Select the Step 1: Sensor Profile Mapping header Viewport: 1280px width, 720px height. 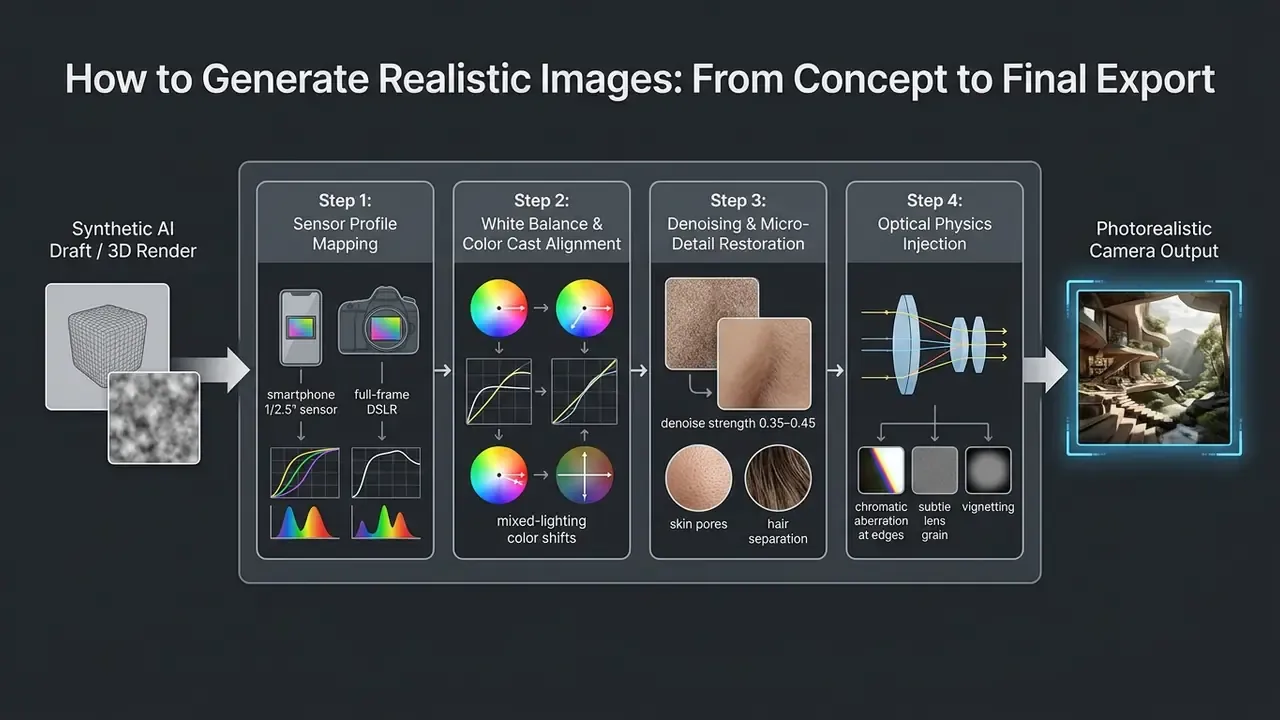pyautogui.click(x=345, y=222)
